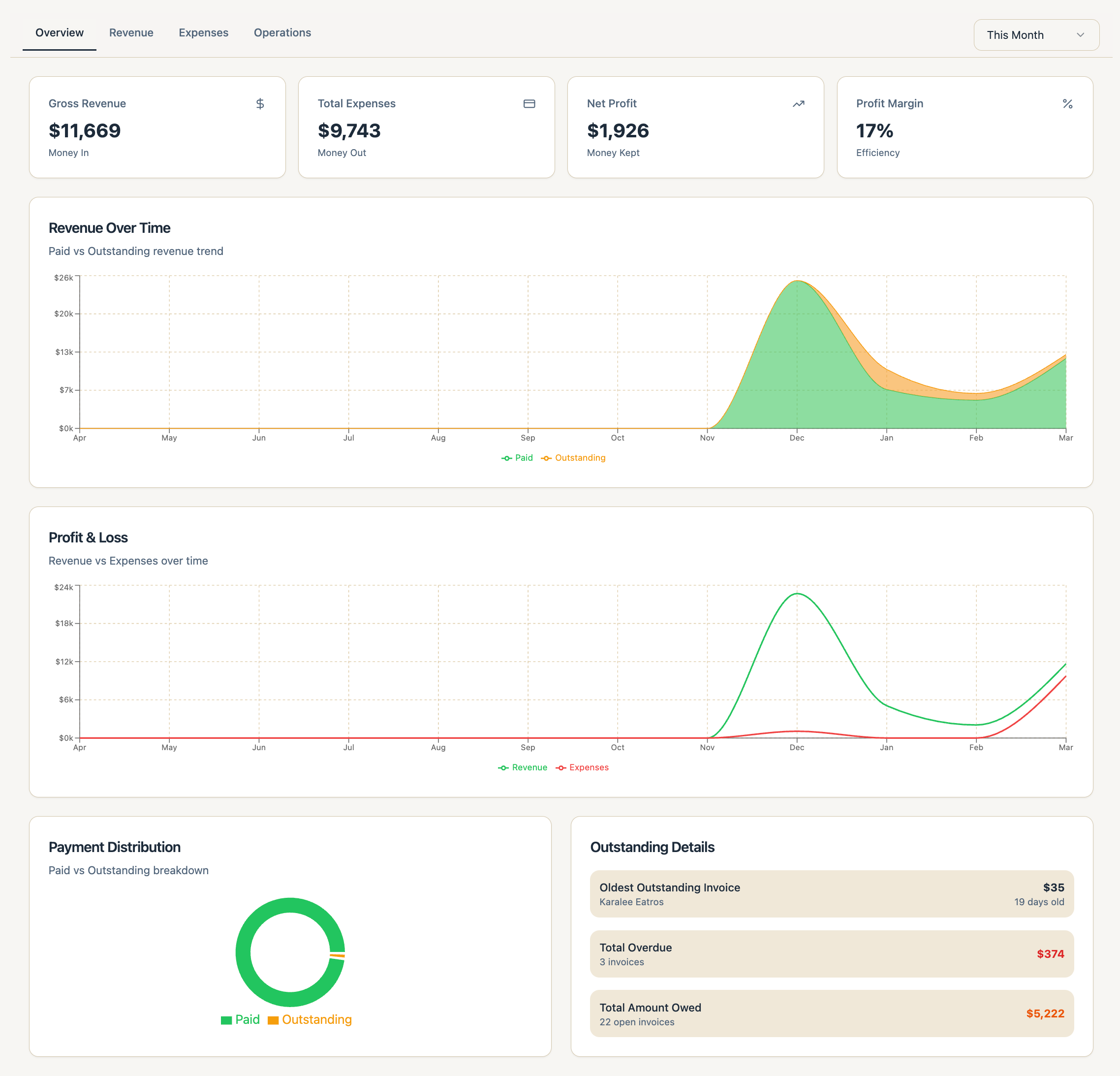Click the Outstanding legend marker in Revenue chart
Screen dimensions: 1120x1076
[x=546, y=458]
